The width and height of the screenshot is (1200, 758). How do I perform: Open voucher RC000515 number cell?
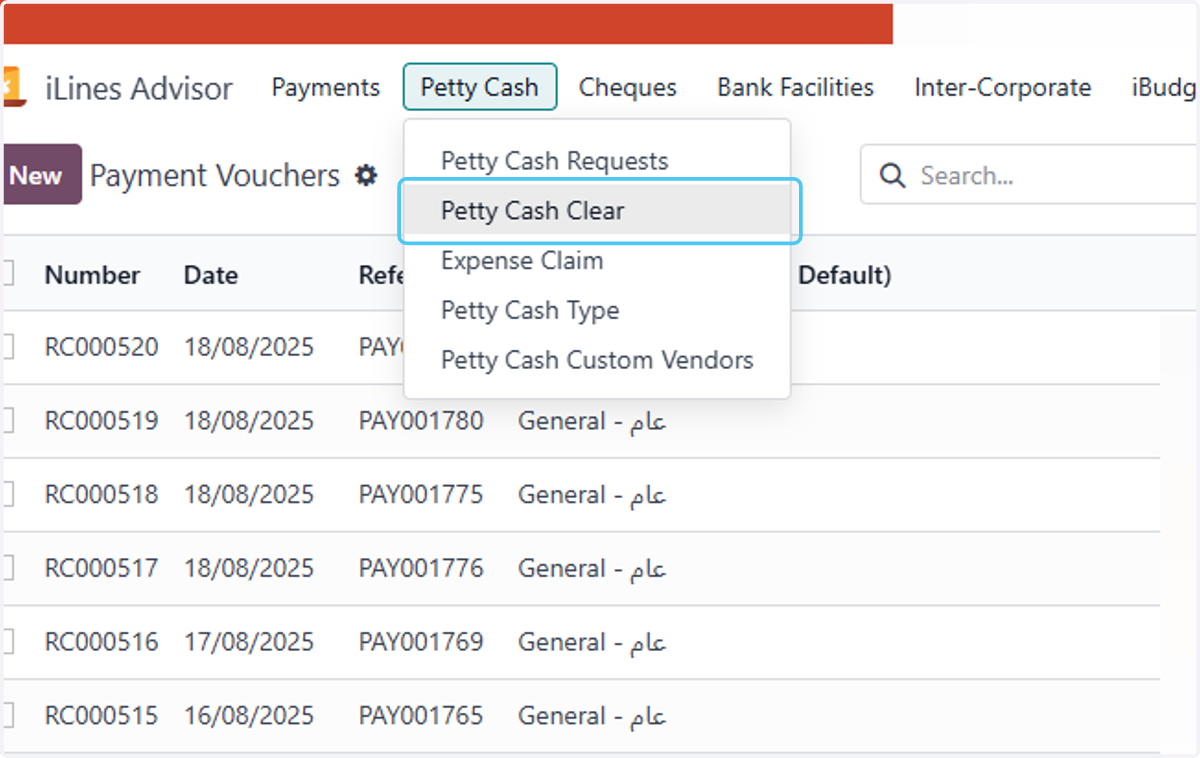[102, 716]
